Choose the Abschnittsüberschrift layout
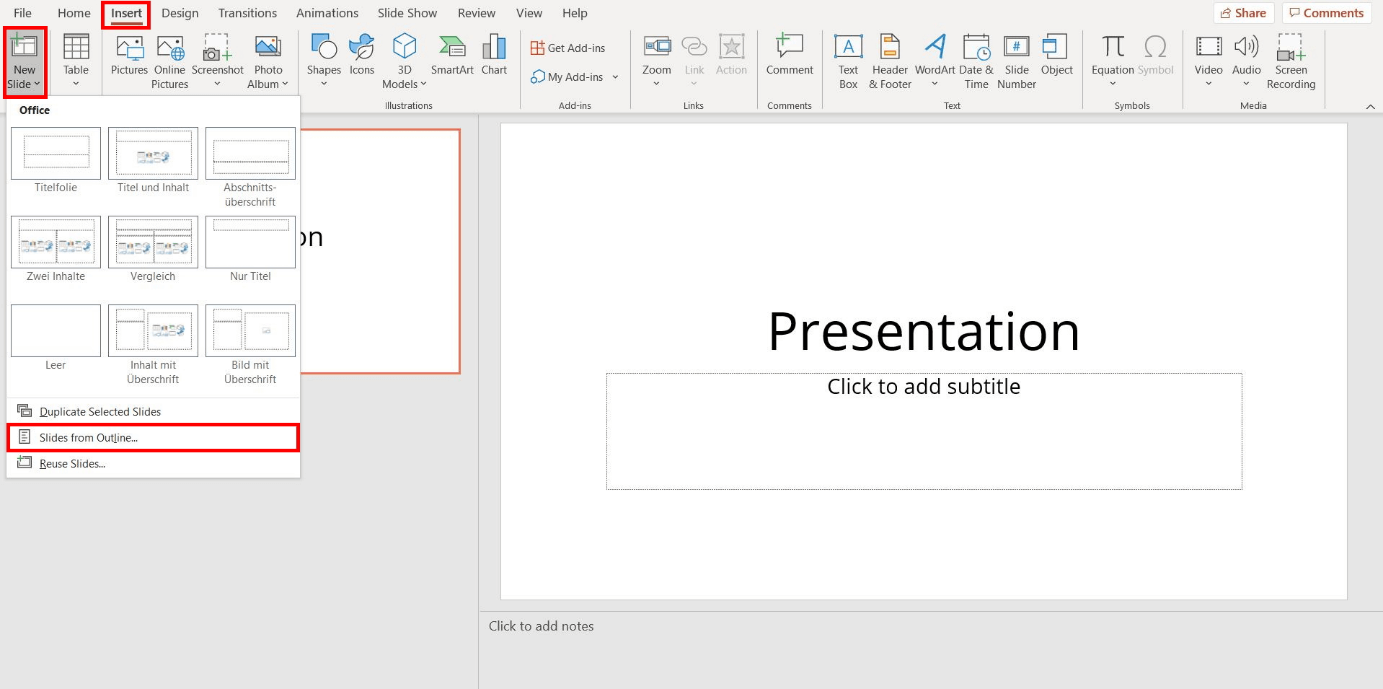Image resolution: width=1383 pixels, height=689 pixels. coord(250,153)
